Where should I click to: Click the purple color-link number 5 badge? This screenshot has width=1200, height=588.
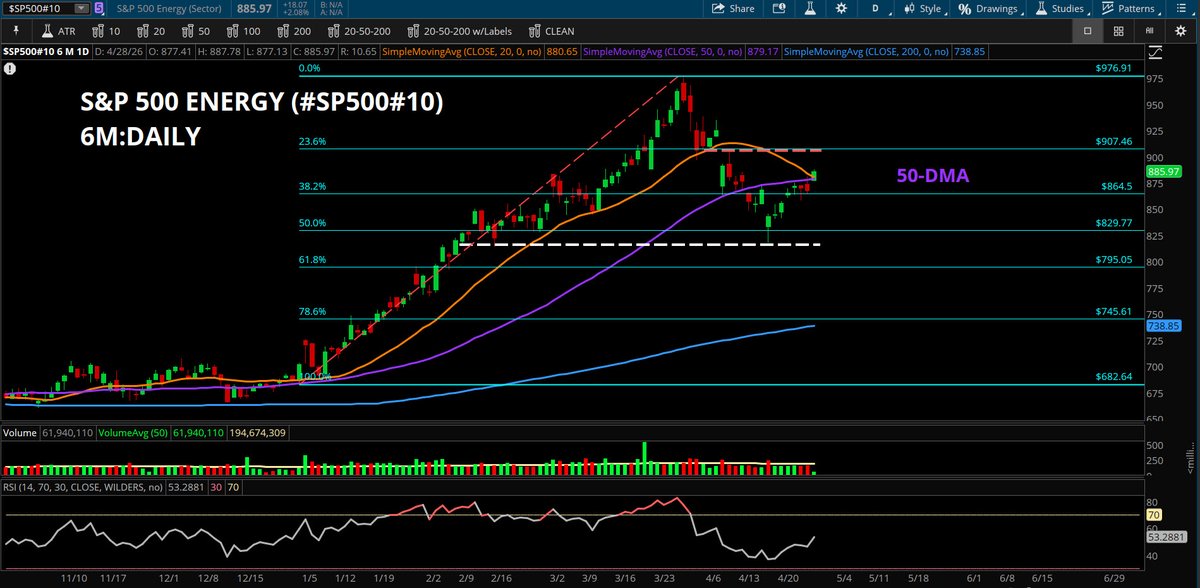(x=98, y=9)
